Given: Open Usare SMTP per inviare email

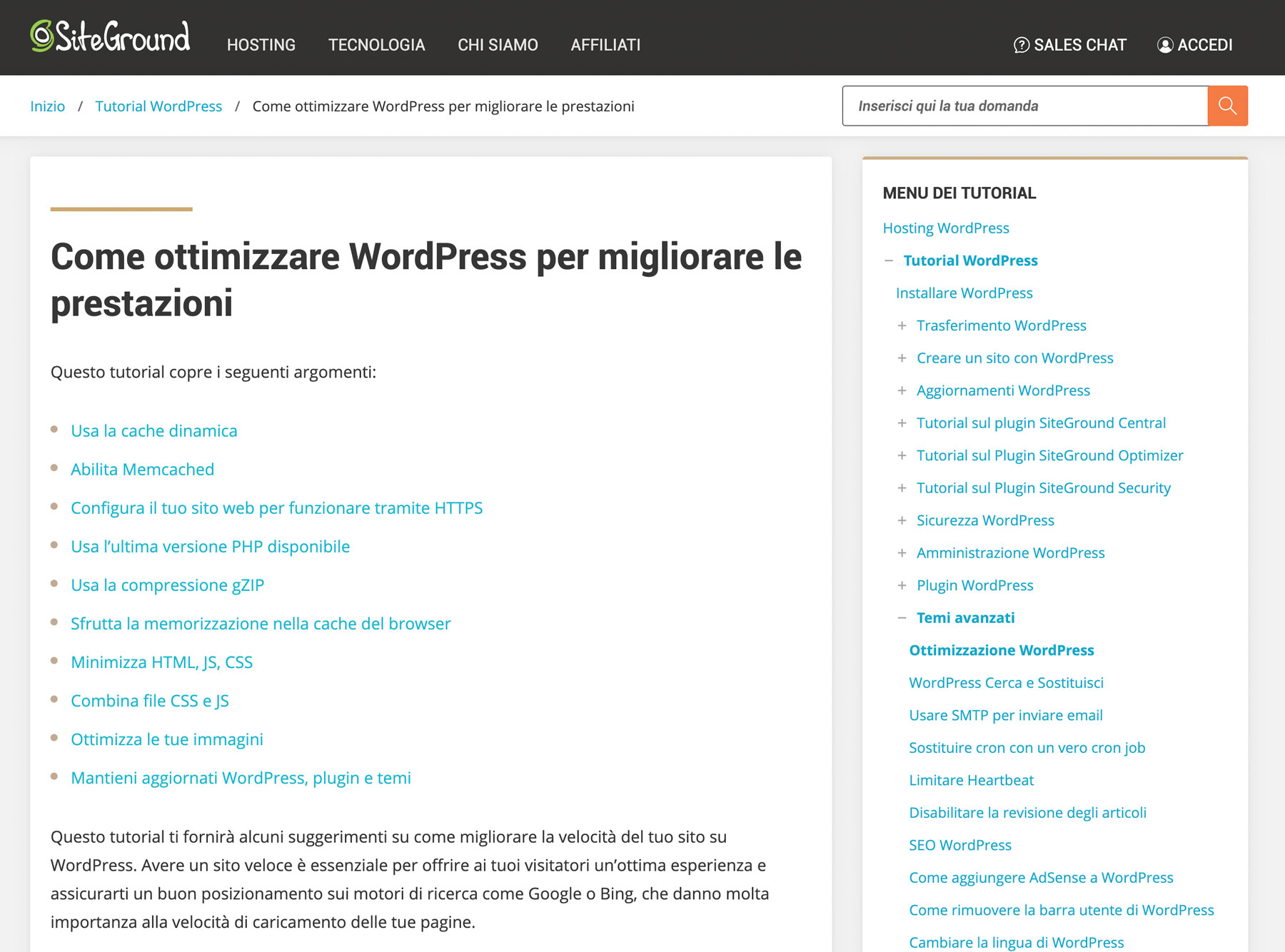Looking at the screenshot, I should point(1005,715).
